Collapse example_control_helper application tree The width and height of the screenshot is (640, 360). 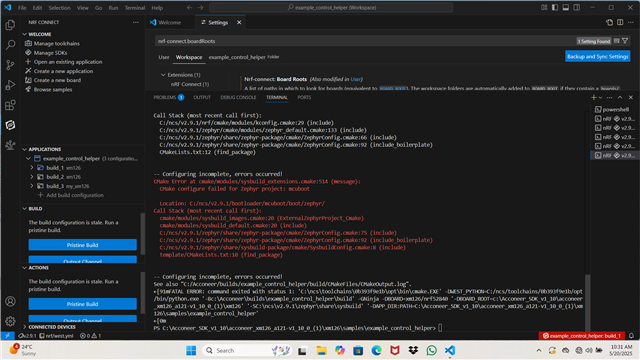pos(29,158)
